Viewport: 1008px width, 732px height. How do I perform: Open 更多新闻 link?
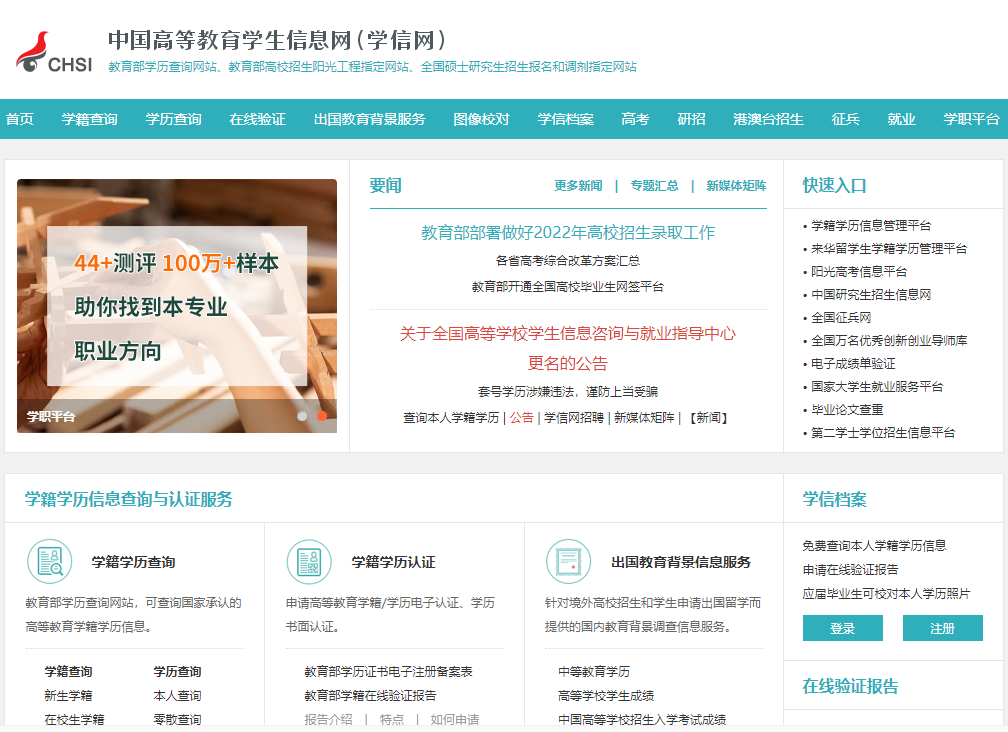click(x=579, y=186)
